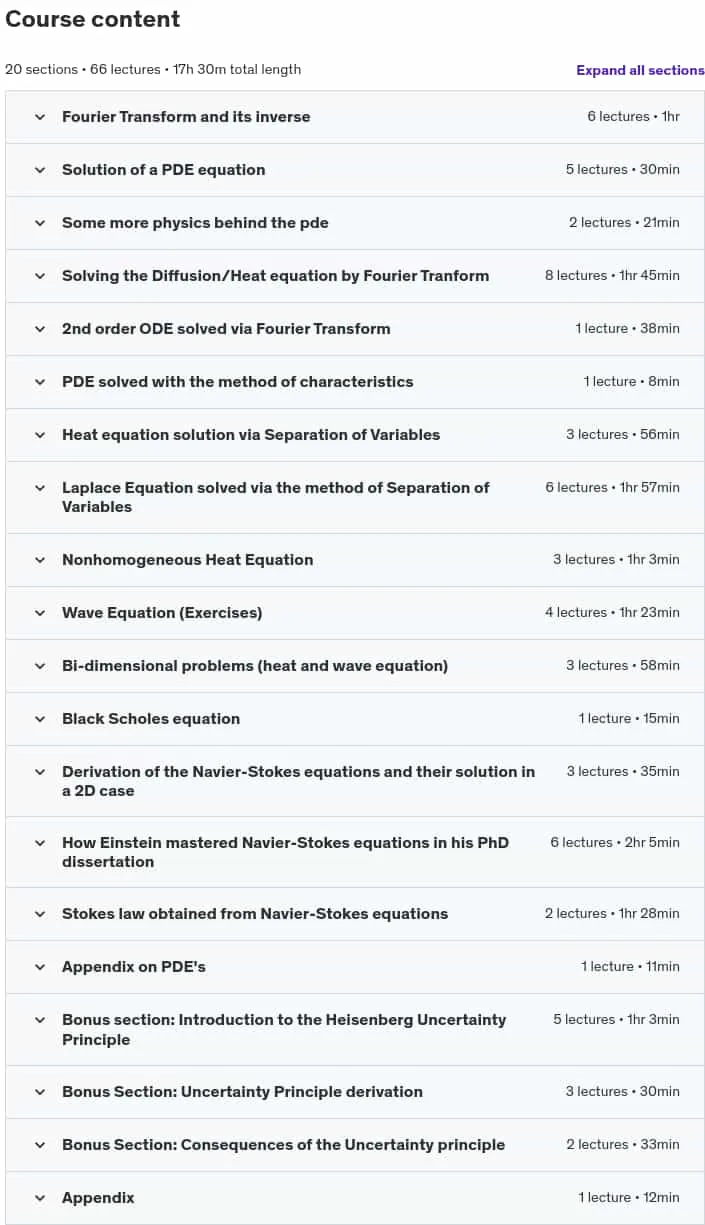
Task: Toggle chevron for Wave Equation (Exercises)
Action: (40, 613)
